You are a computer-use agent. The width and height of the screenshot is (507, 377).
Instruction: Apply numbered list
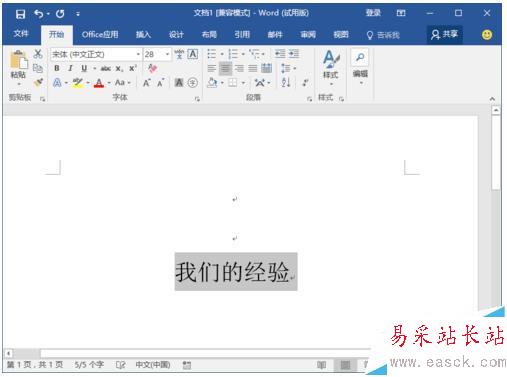233,54
